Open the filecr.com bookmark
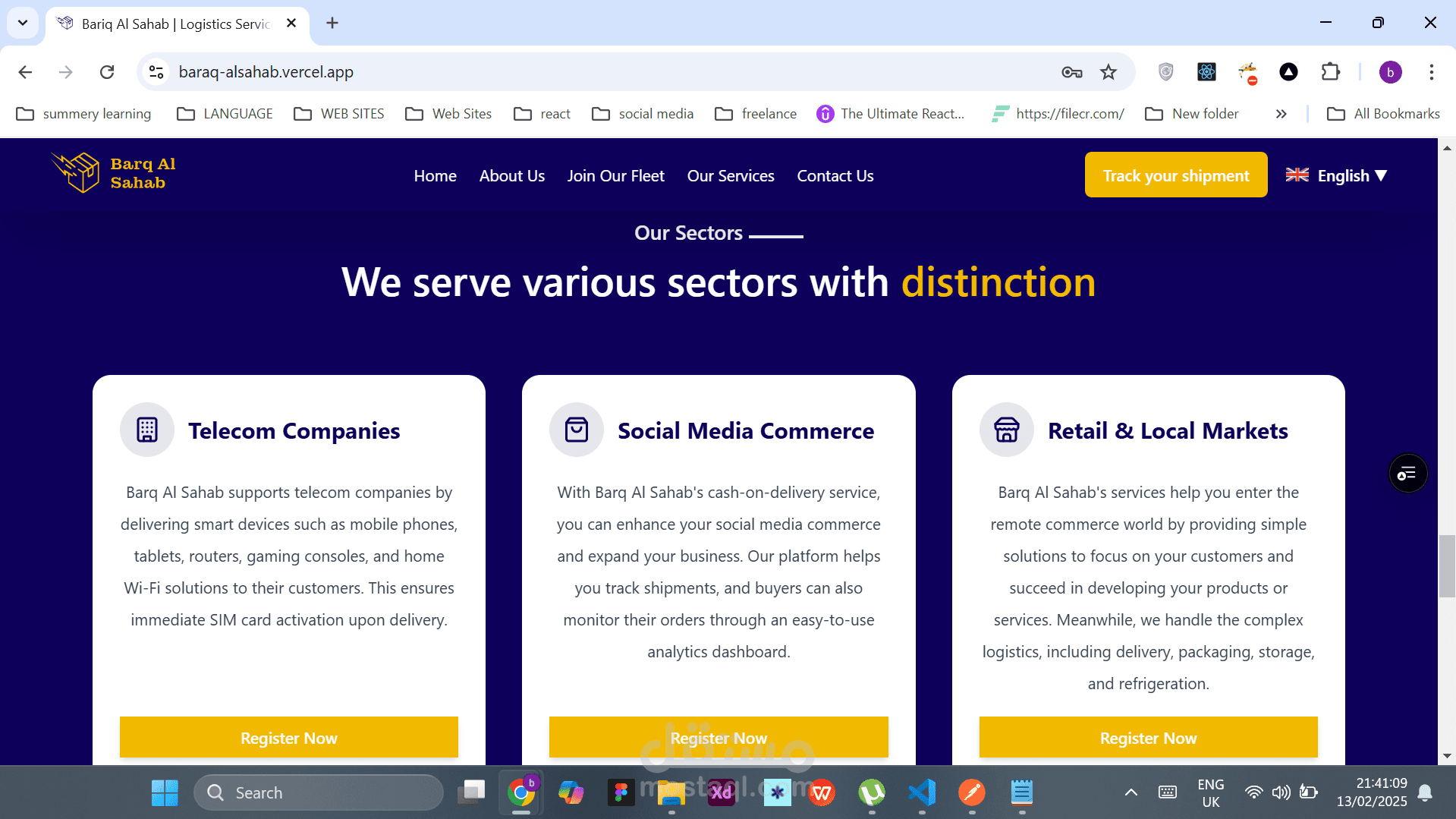Image resolution: width=1456 pixels, height=819 pixels. 1058,114
